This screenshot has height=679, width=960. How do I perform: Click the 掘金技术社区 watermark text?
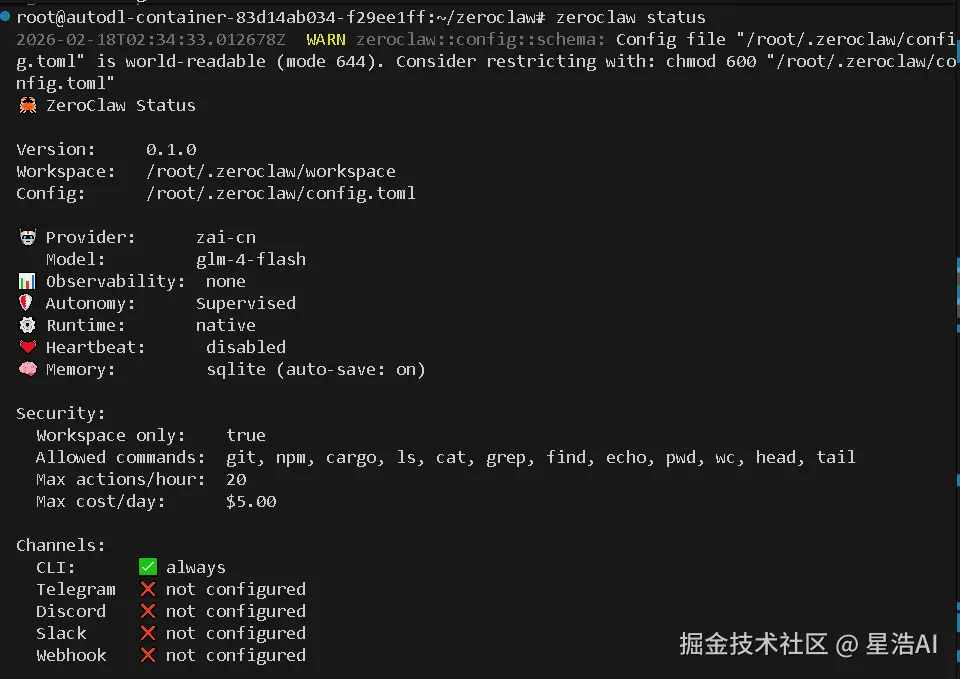(x=754, y=644)
